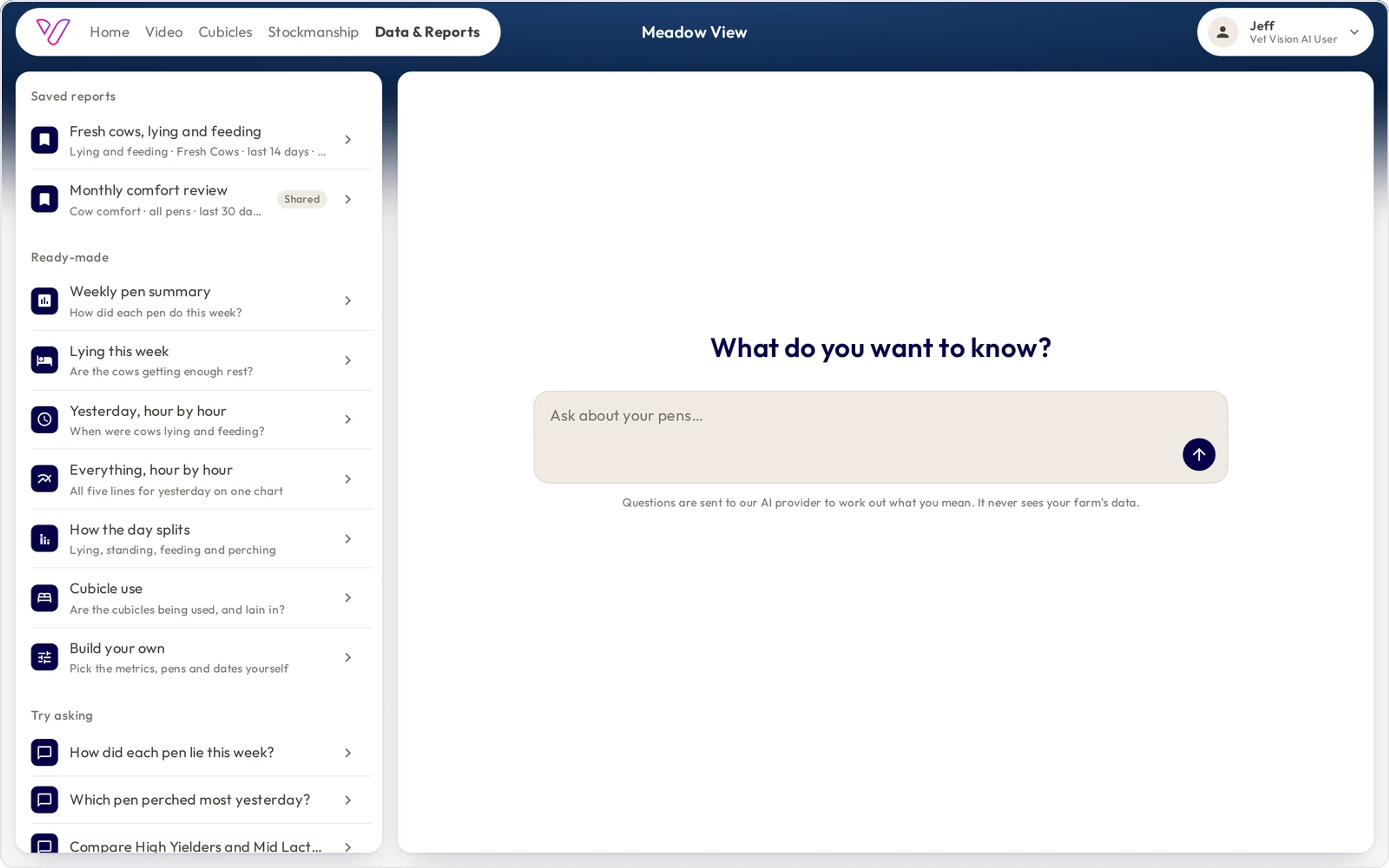The height and width of the screenshot is (868, 1389).
Task: Ask How did each pen lie this week?
Action: tap(201, 753)
